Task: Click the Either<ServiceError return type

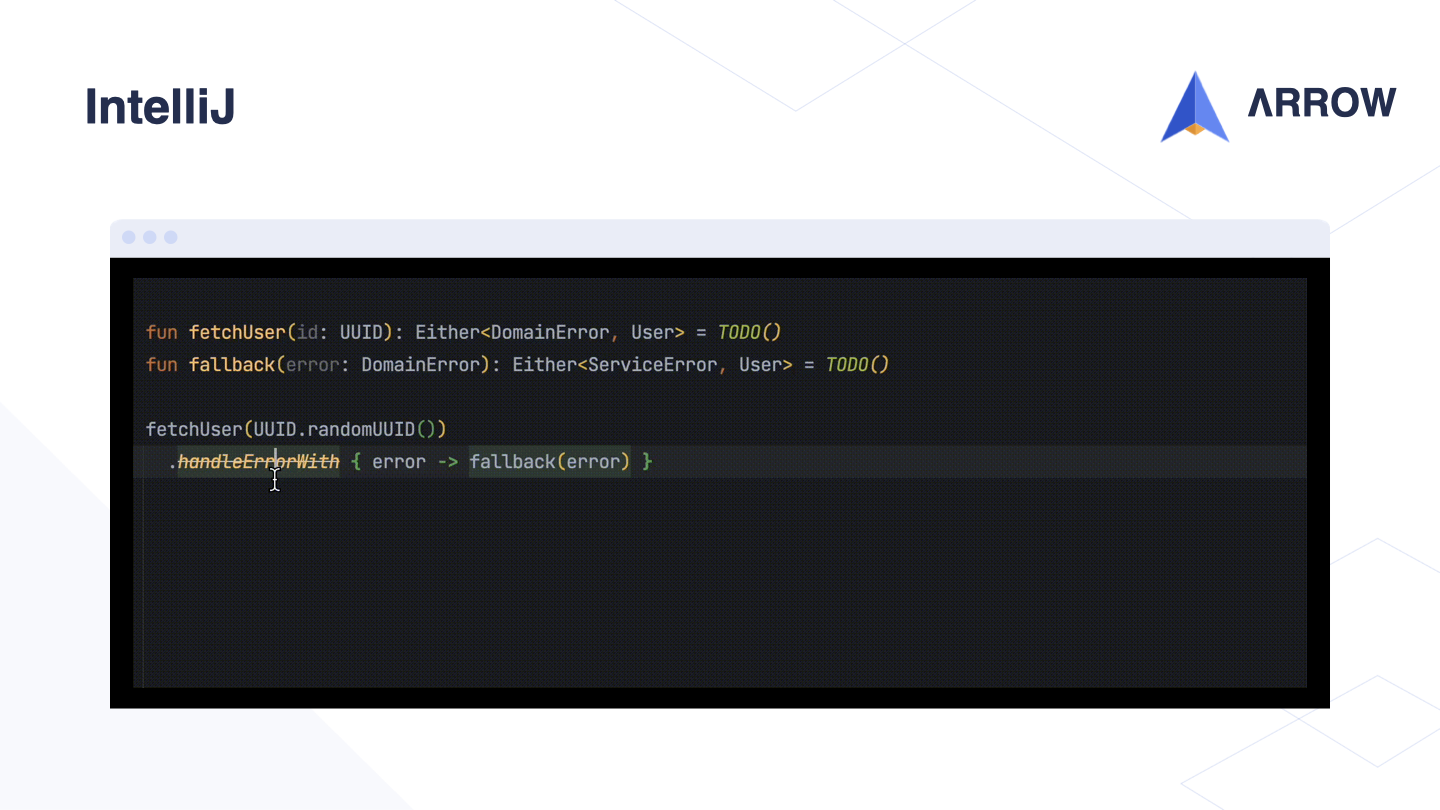Action: pyautogui.click(x=615, y=365)
